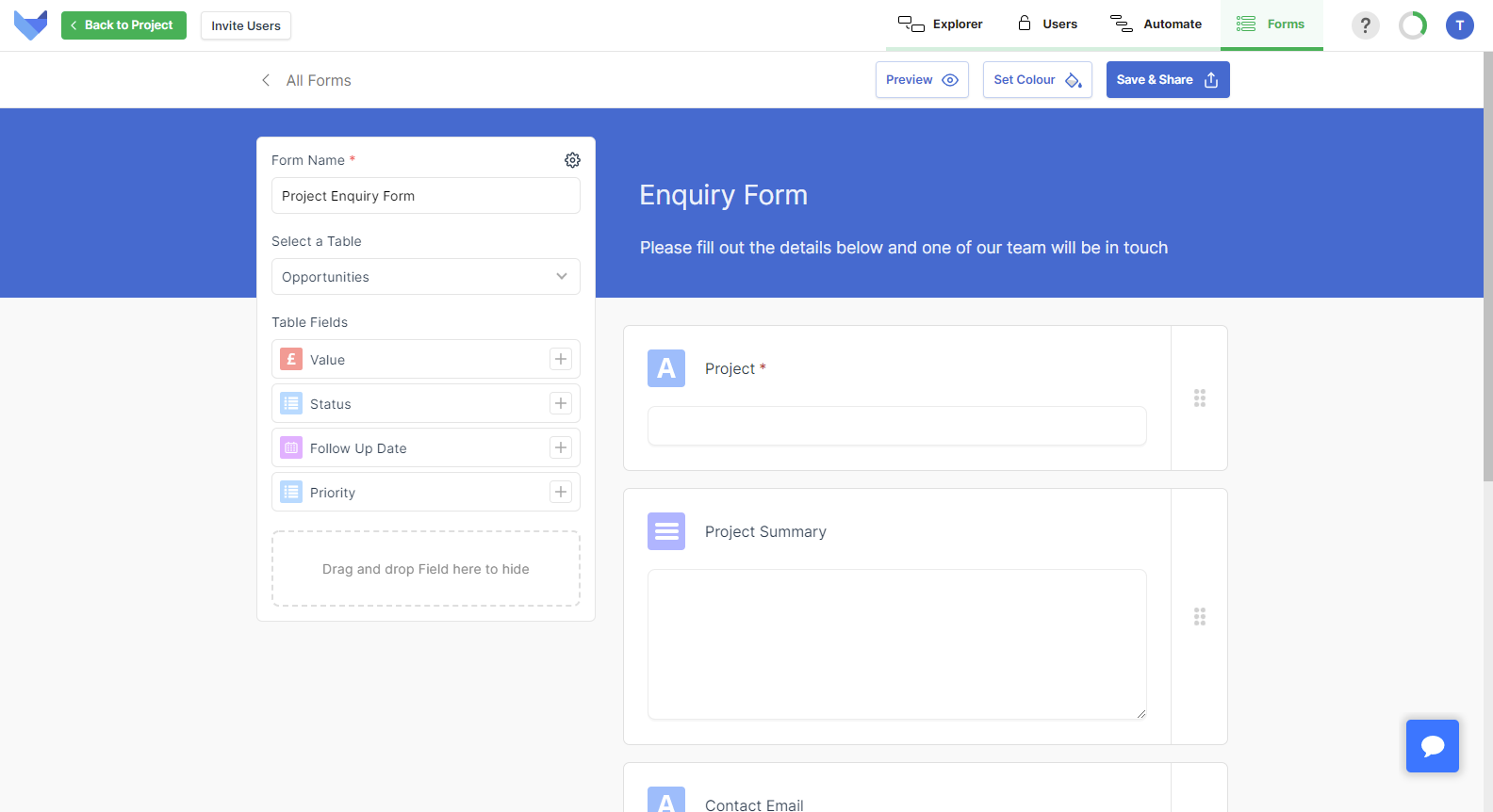This screenshot has width=1493, height=812.
Task: Open form settings gear icon
Action: point(572,160)
